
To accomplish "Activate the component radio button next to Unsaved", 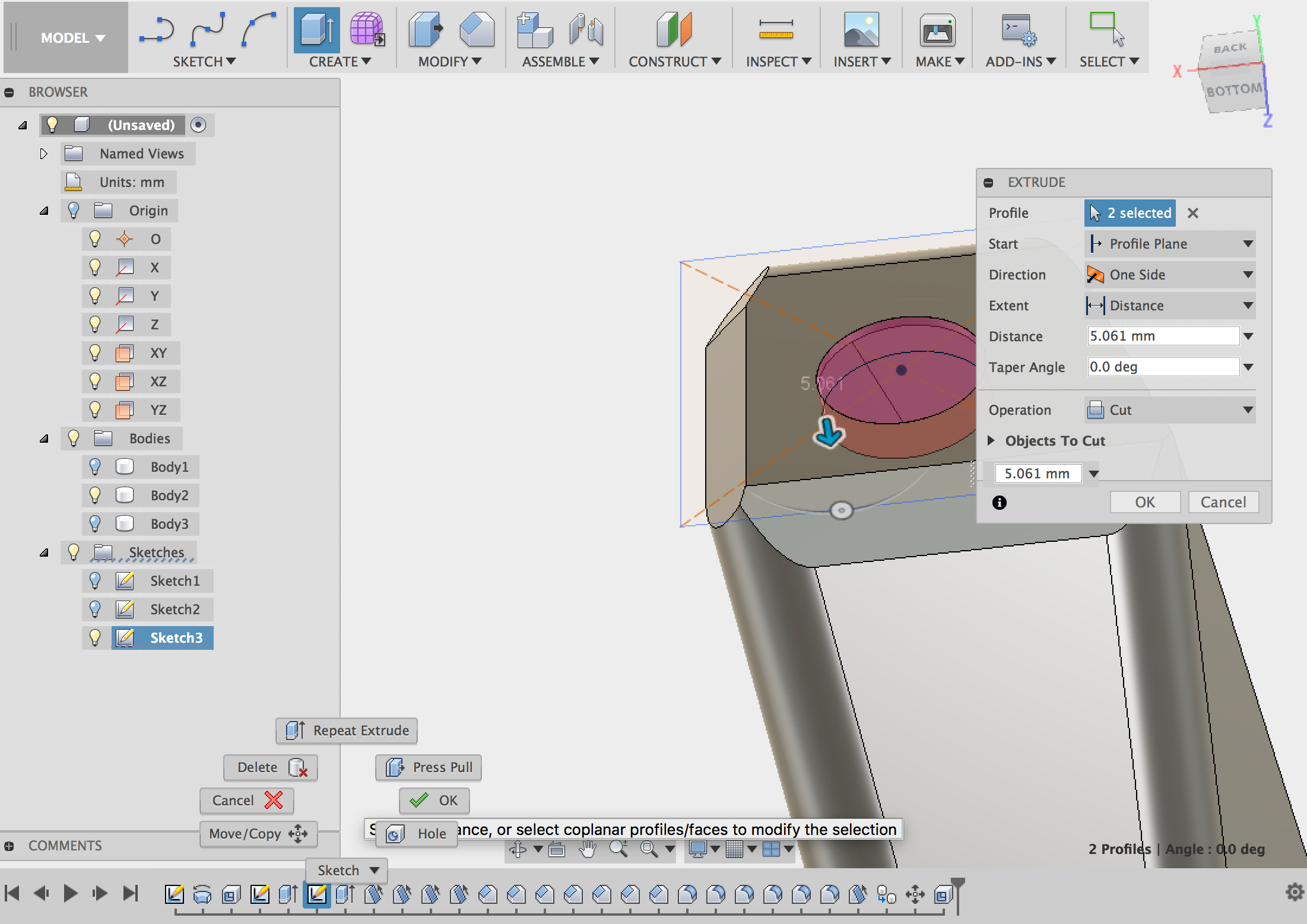I will point(198,125).
